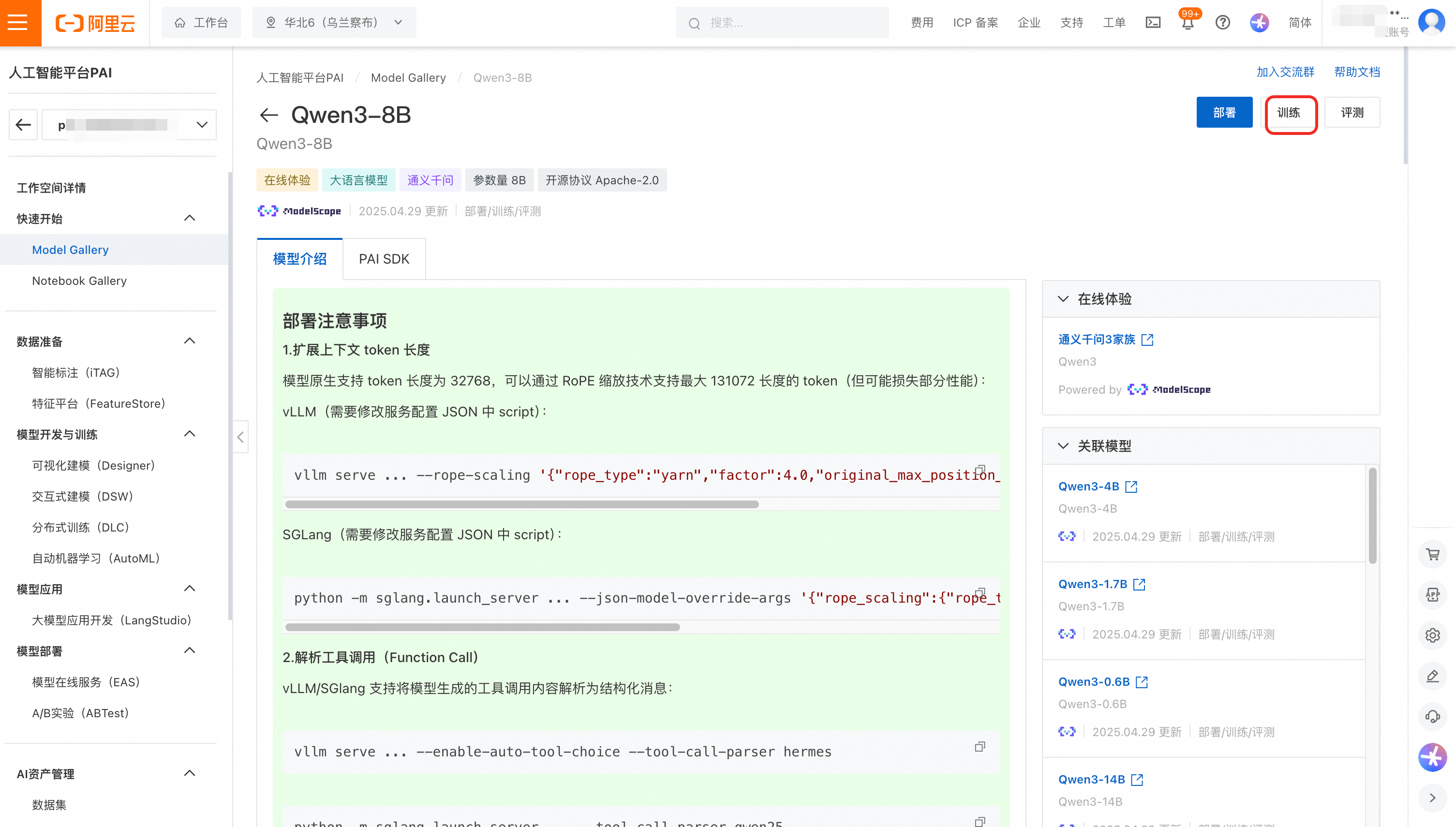The height and width of the screenshot is (827, 1456).
Task: Open Qwen3-14B external link icon
Action: (1137, 780)
